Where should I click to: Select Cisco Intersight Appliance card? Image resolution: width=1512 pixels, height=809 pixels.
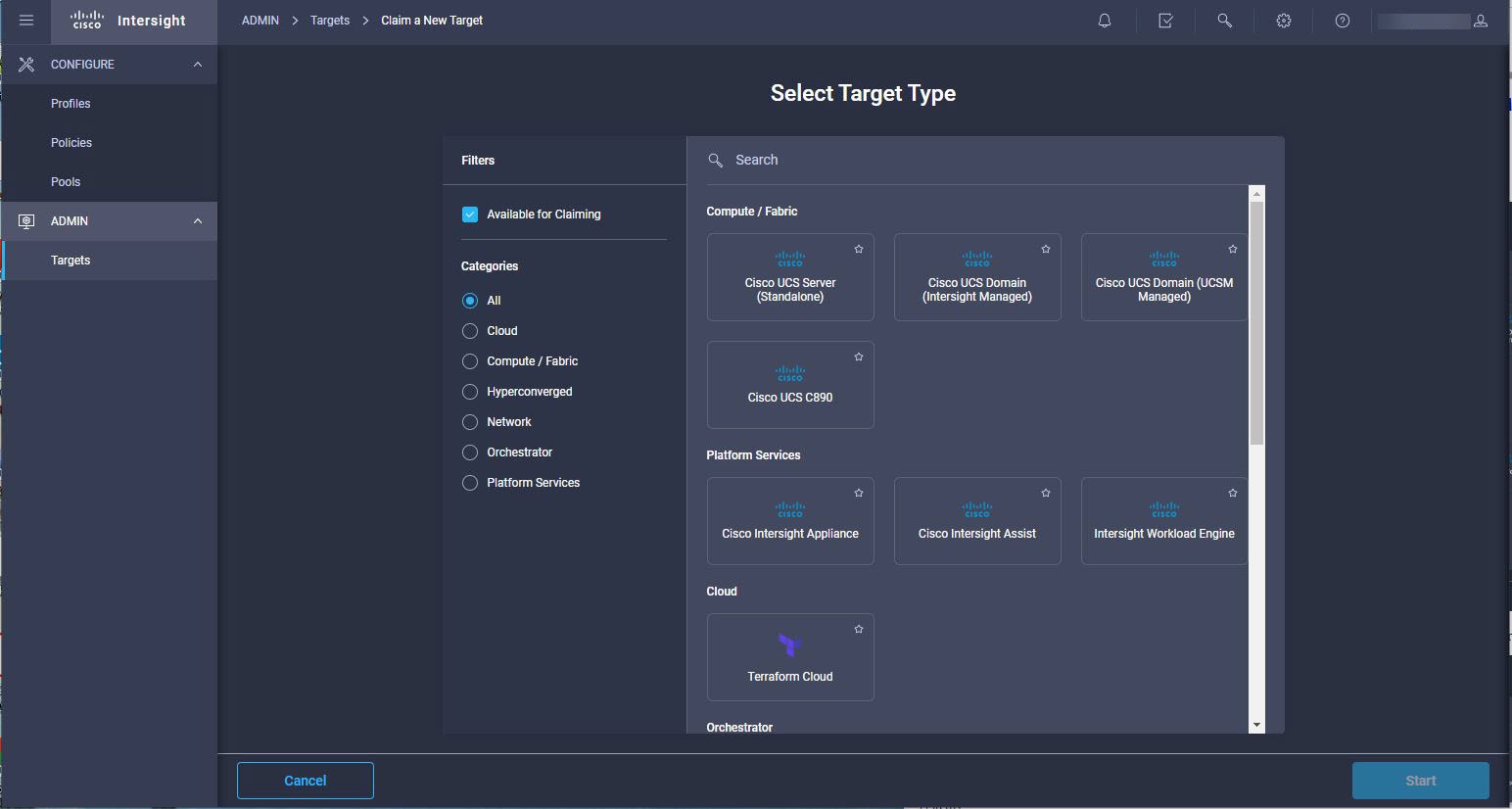coord(790,521)
